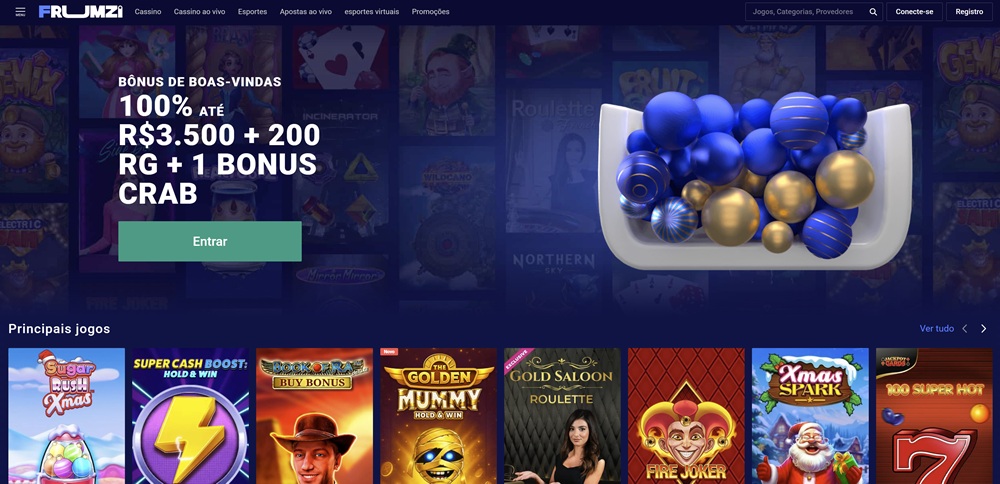This screenshot has height=484, width=1000.
Task: Go to next games with right arrow
Action: point(983,328)
